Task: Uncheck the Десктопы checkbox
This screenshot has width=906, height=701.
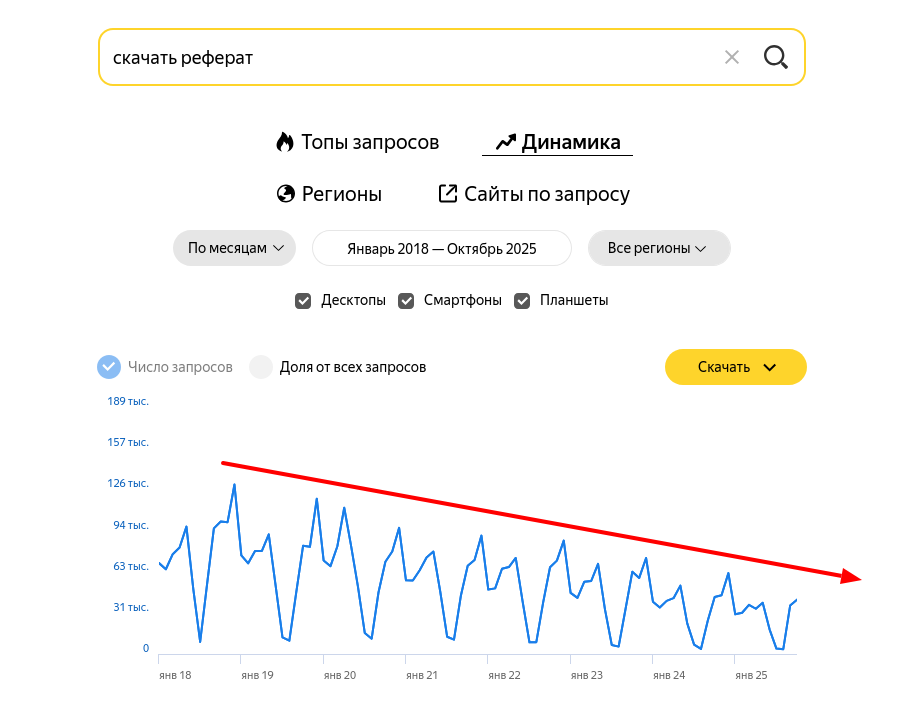Action: (303, 300)
